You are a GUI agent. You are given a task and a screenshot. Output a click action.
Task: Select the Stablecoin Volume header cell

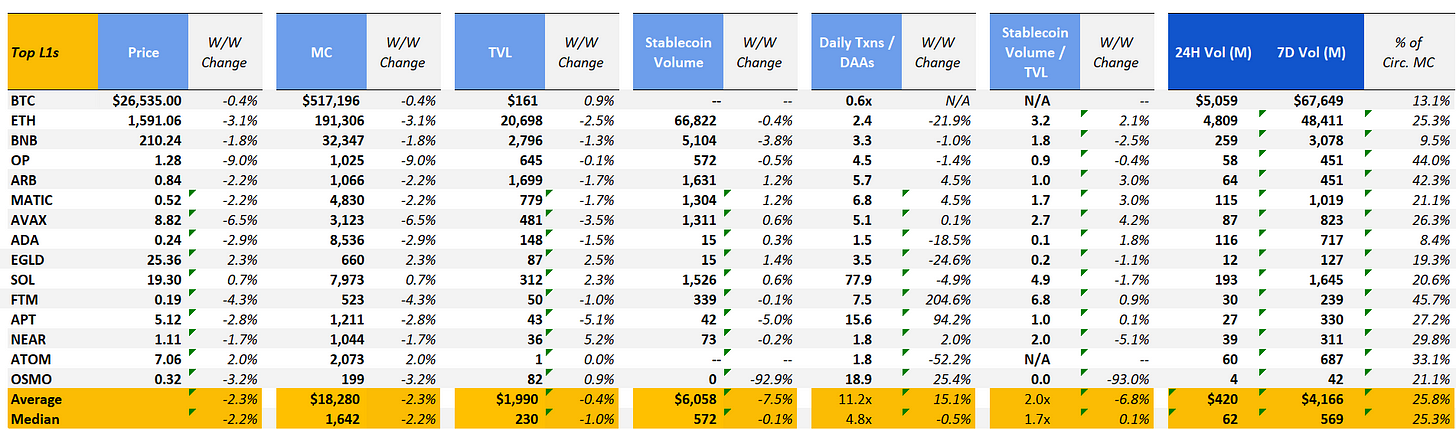click(678, 53)
